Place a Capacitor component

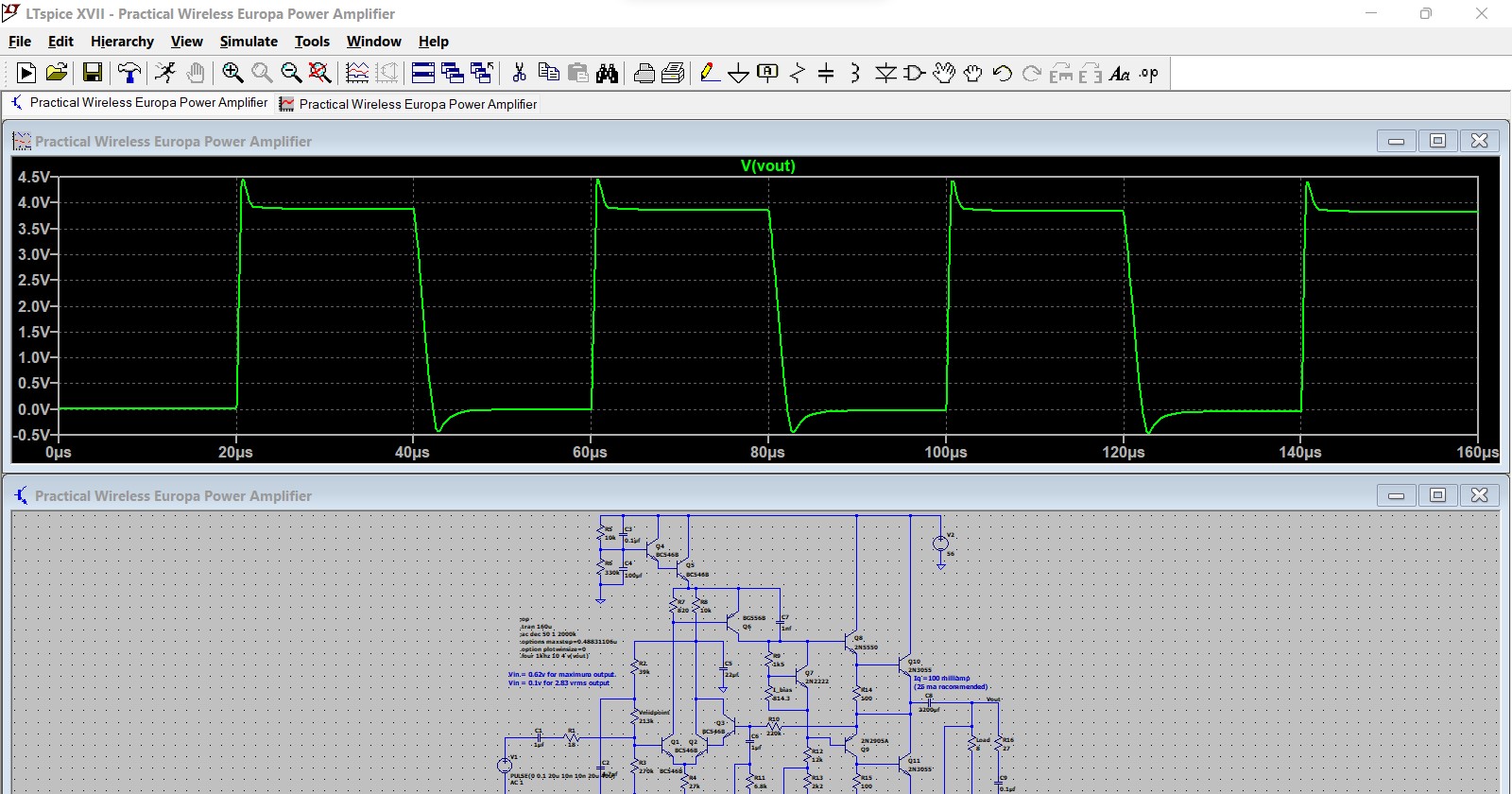826,73
